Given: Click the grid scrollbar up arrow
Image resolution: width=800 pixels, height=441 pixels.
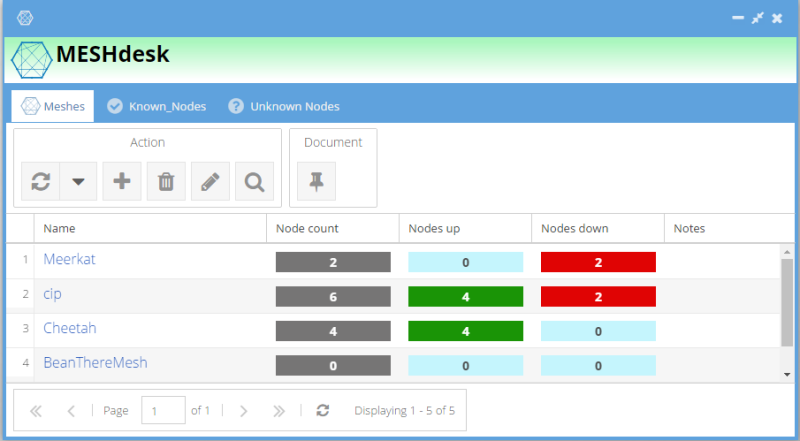Looking at the screenshot, I should coord(787,252).
